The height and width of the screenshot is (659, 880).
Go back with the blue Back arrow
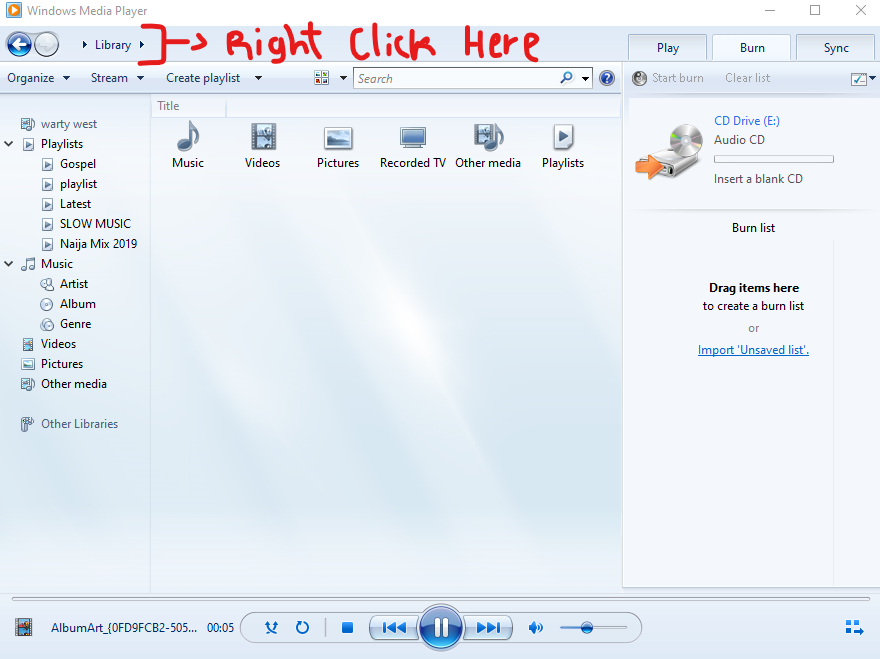pyautogui.click(x=19, y=44)
